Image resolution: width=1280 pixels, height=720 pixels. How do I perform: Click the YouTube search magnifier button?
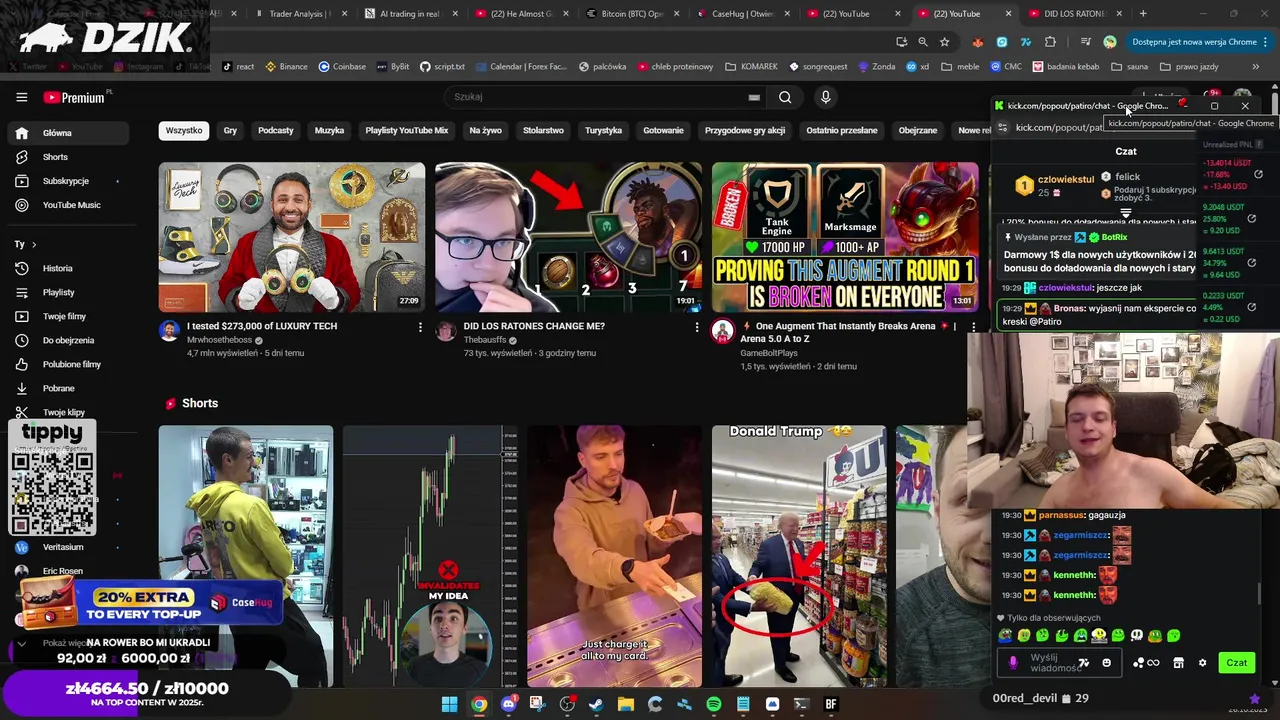pyautogui.click(x=785, y=97)
